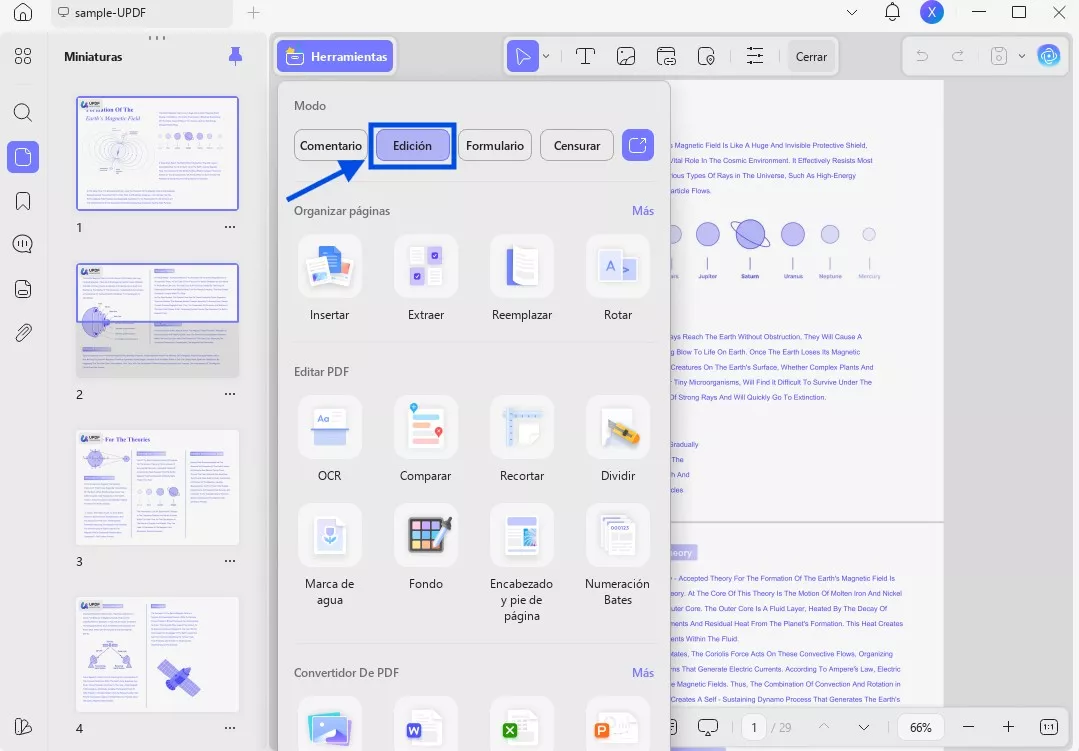Image resolution: width=1079 pixels, height=751 pixels.
Task: Open the notifications bell
Action: click(x=892, y=12)
